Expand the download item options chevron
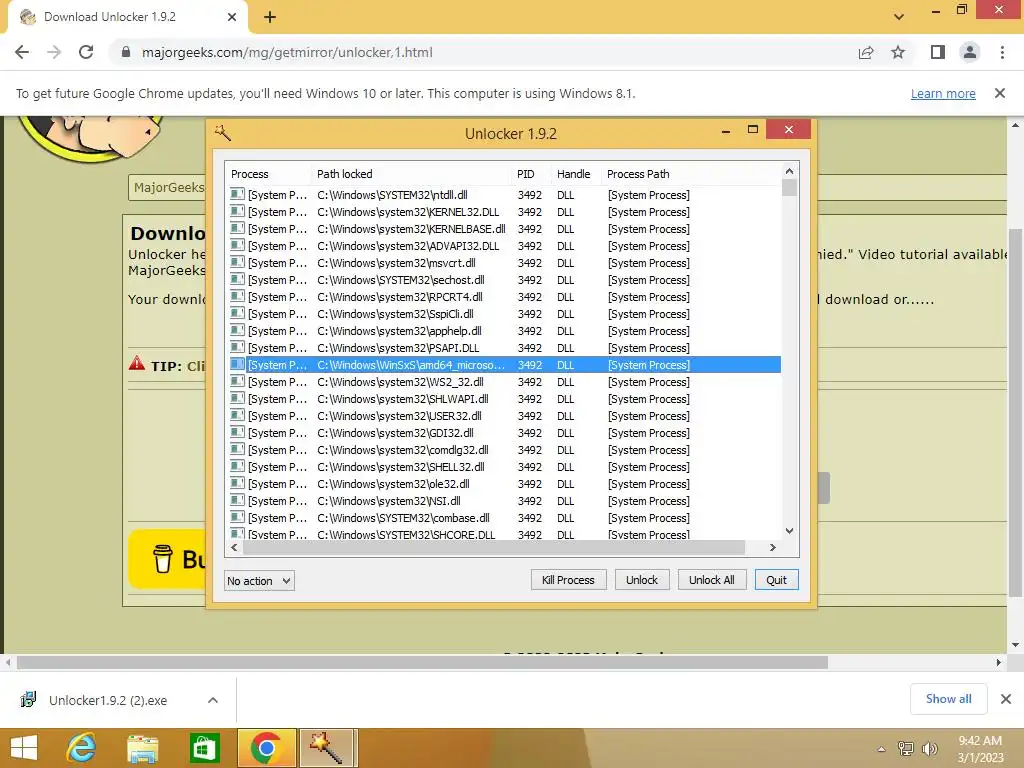The image size is (1024, 768). click(213, 700)
